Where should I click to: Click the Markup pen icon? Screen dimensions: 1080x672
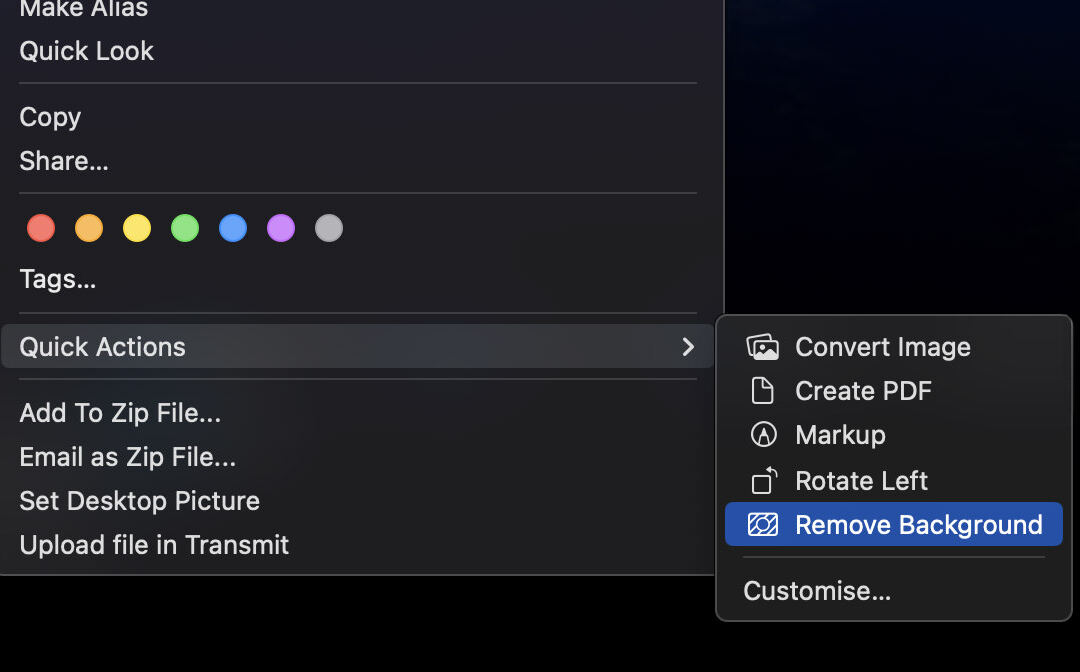click(763, 435)
